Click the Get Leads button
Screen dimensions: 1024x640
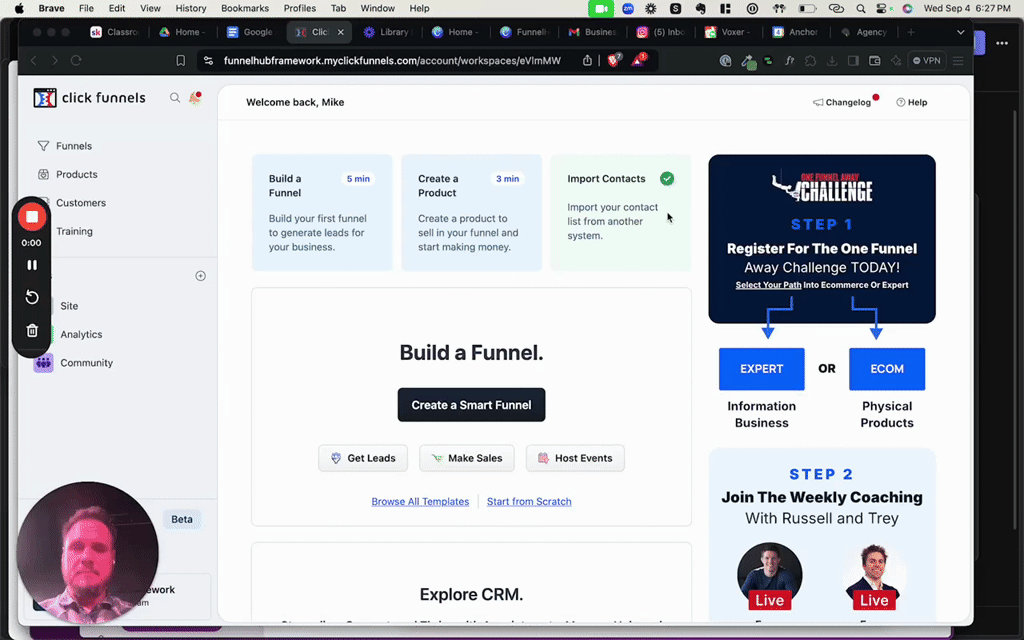[363, 458]
